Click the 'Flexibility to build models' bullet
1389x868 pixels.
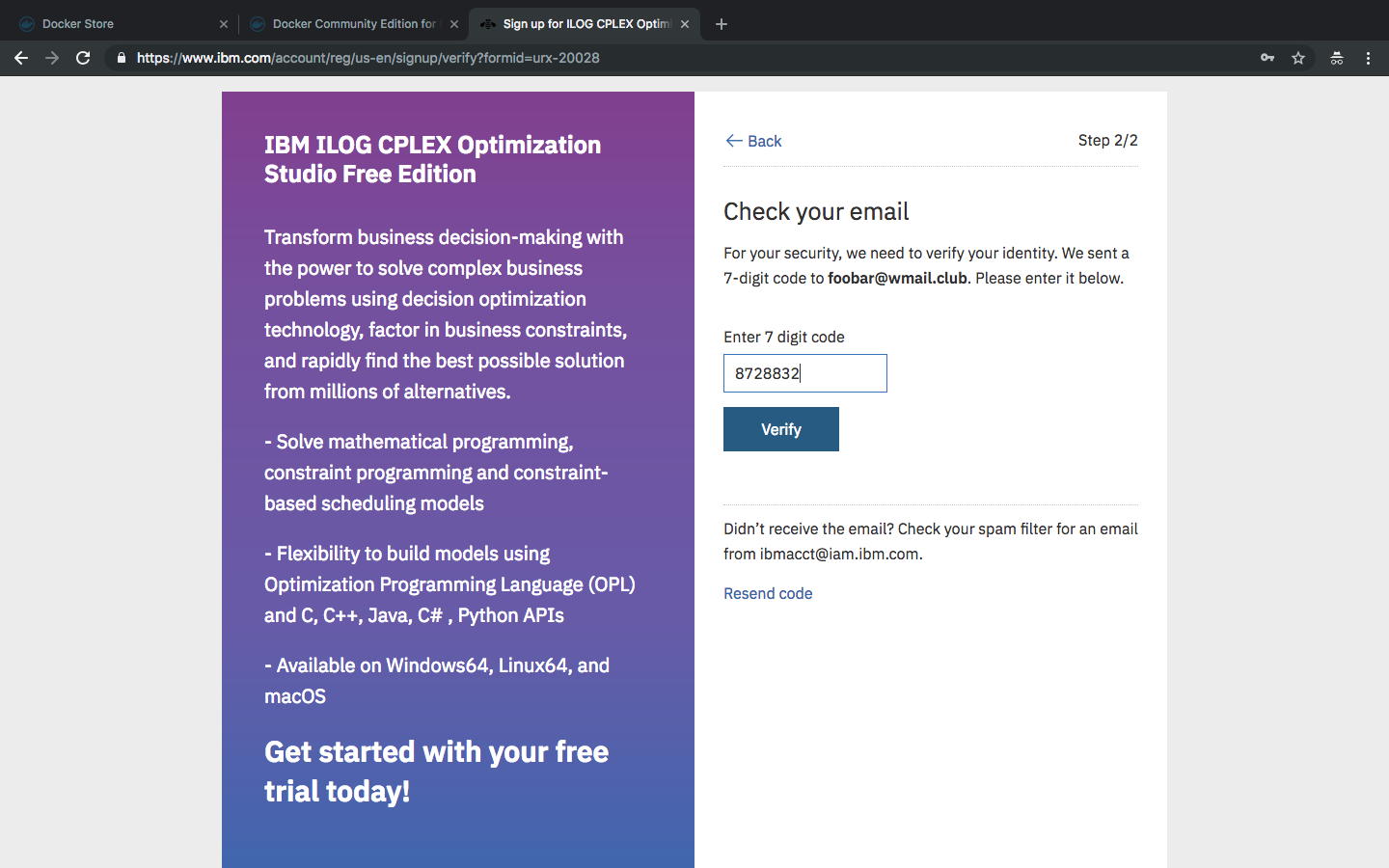point(449,584)
